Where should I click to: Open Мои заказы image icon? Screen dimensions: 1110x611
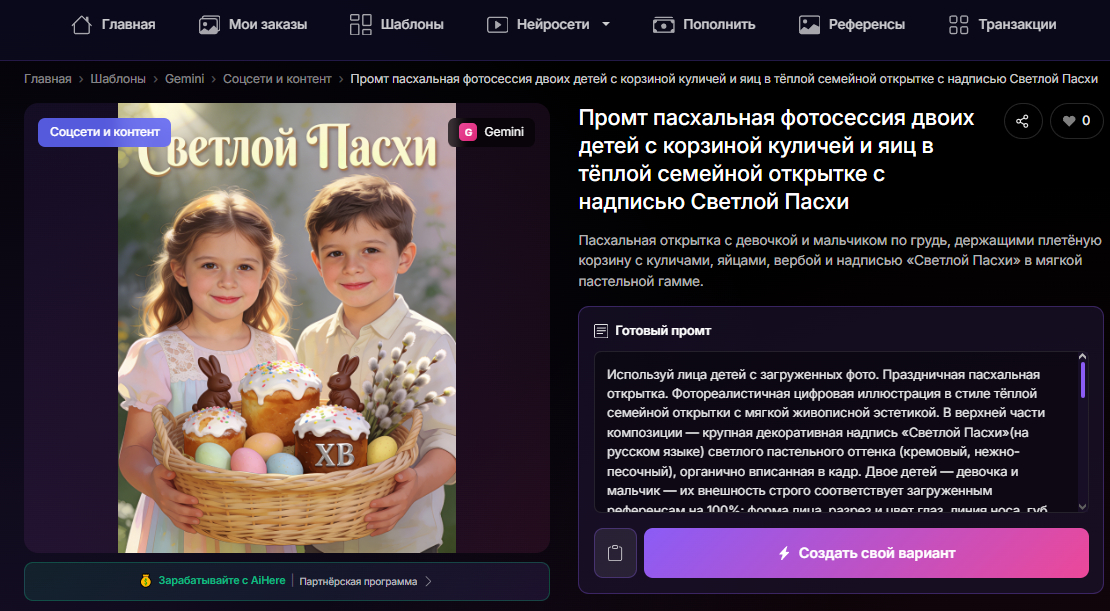(209, 25)
